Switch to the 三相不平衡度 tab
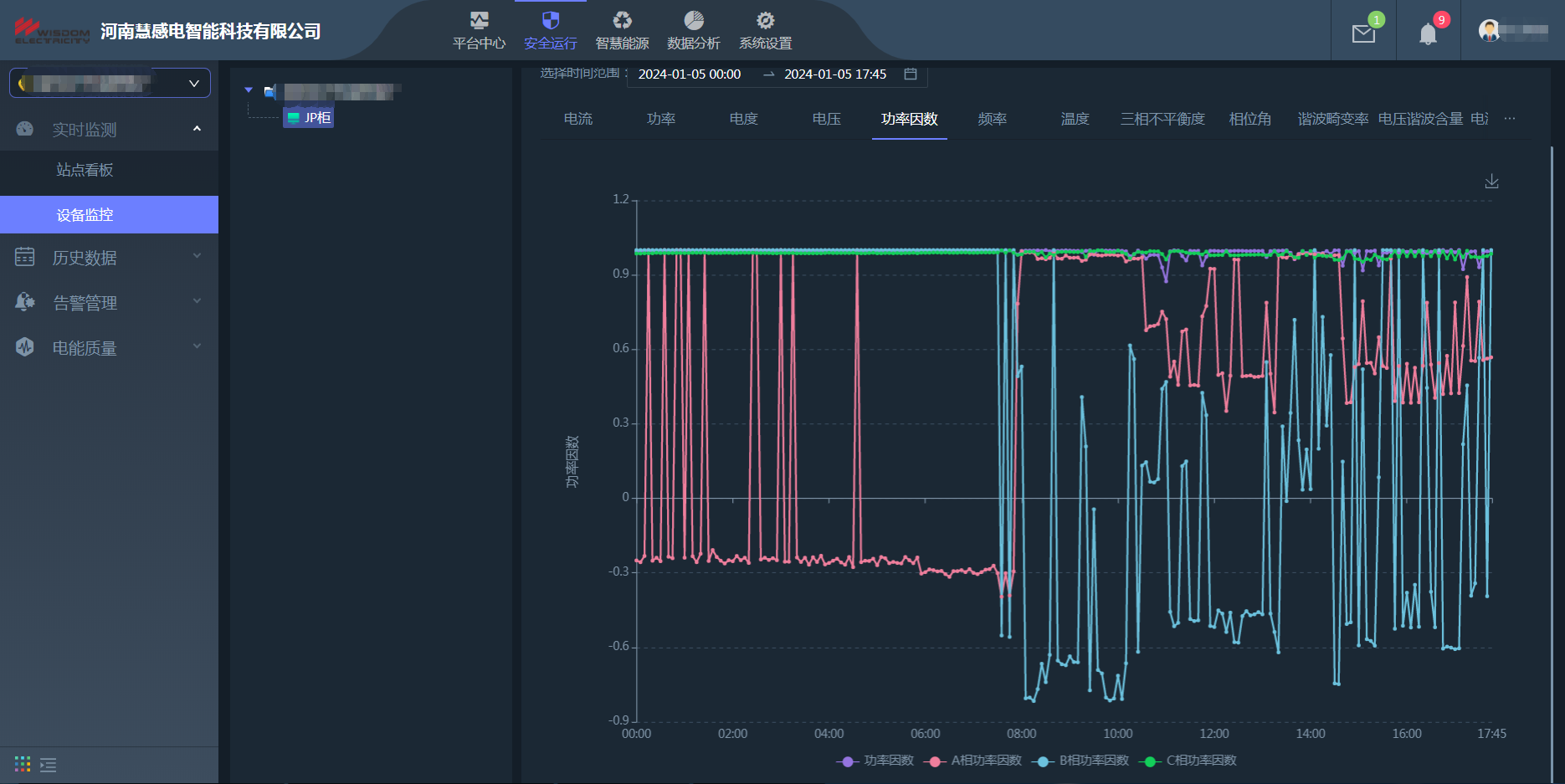1565x784 pixels. pyautogui.click(x=1162, y=119)
